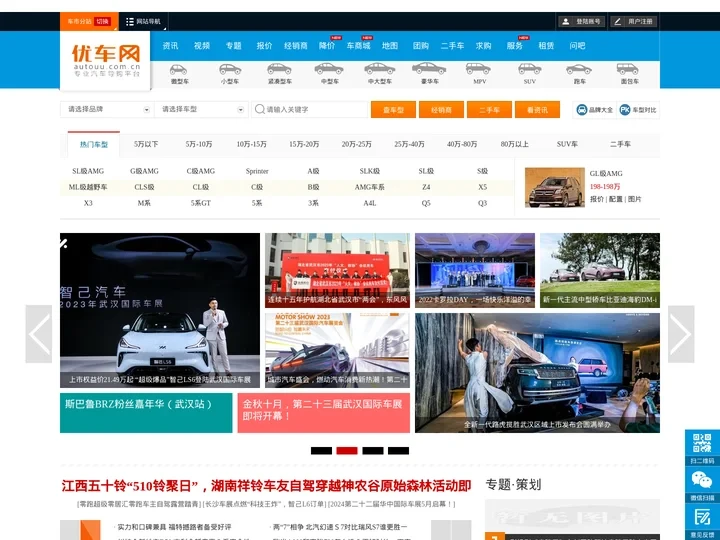The height and width of the screenshot is (540, 720).
Task: Open the MOTOR SHOW 2023 slide image
Action: pyautogui.click(x=337, y=350)
